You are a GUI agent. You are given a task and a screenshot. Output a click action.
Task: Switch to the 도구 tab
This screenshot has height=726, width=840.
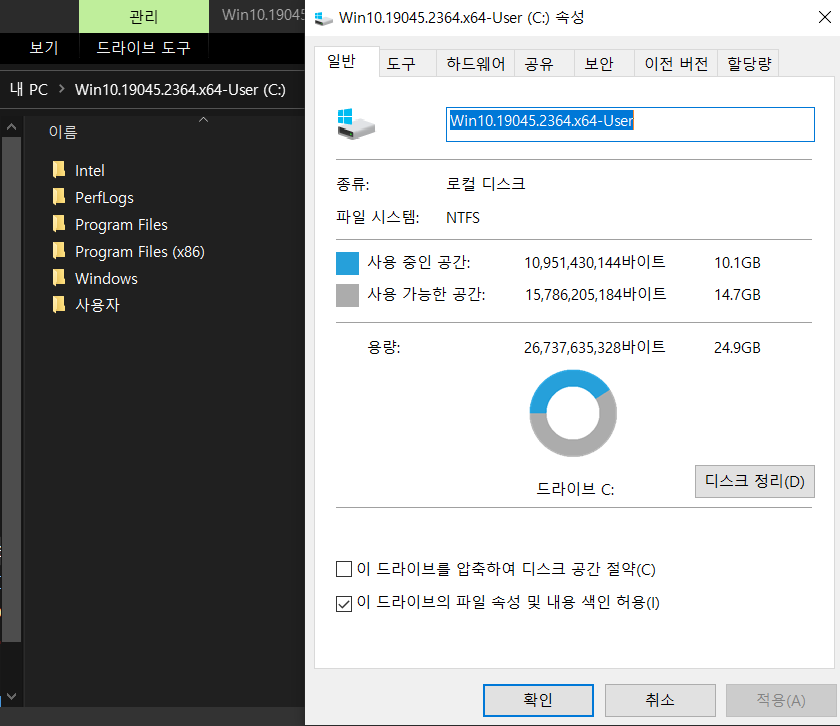pyautogui.click(x=407, y=64)
